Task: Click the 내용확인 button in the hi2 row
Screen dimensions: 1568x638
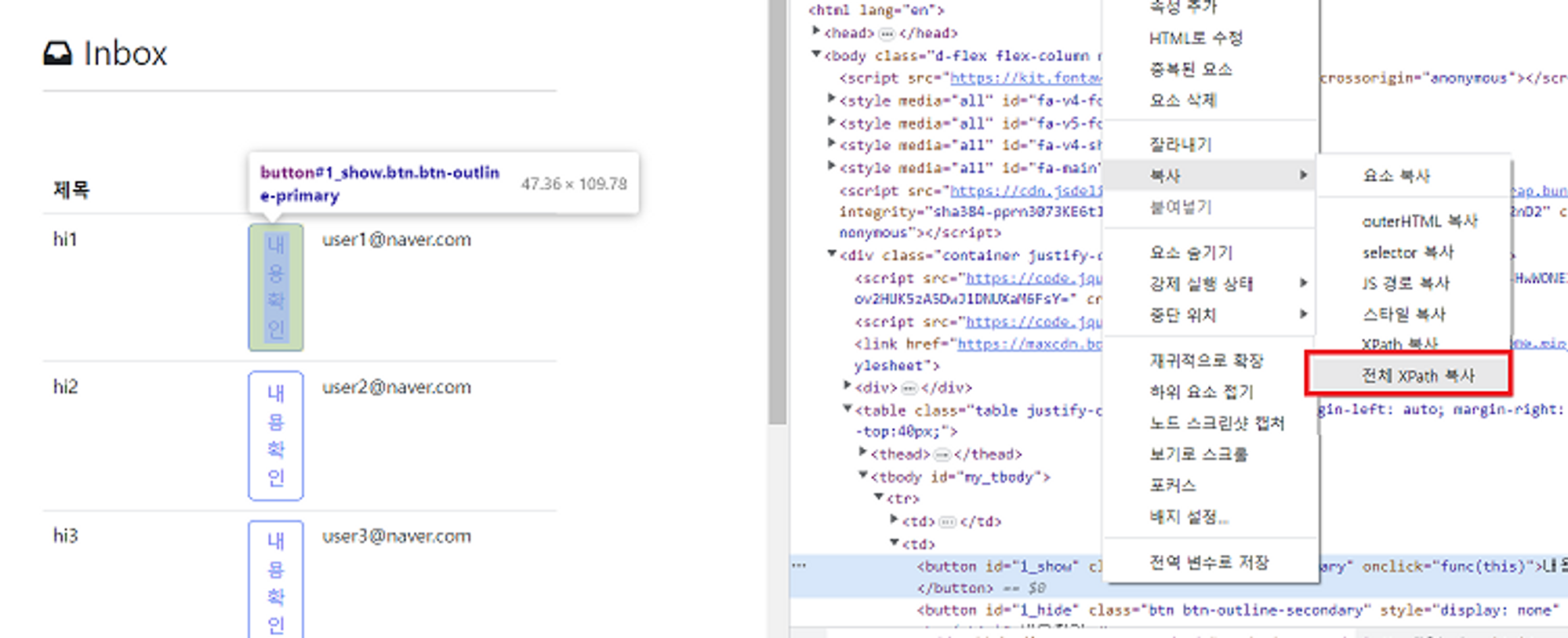Action: coord(276,436)
